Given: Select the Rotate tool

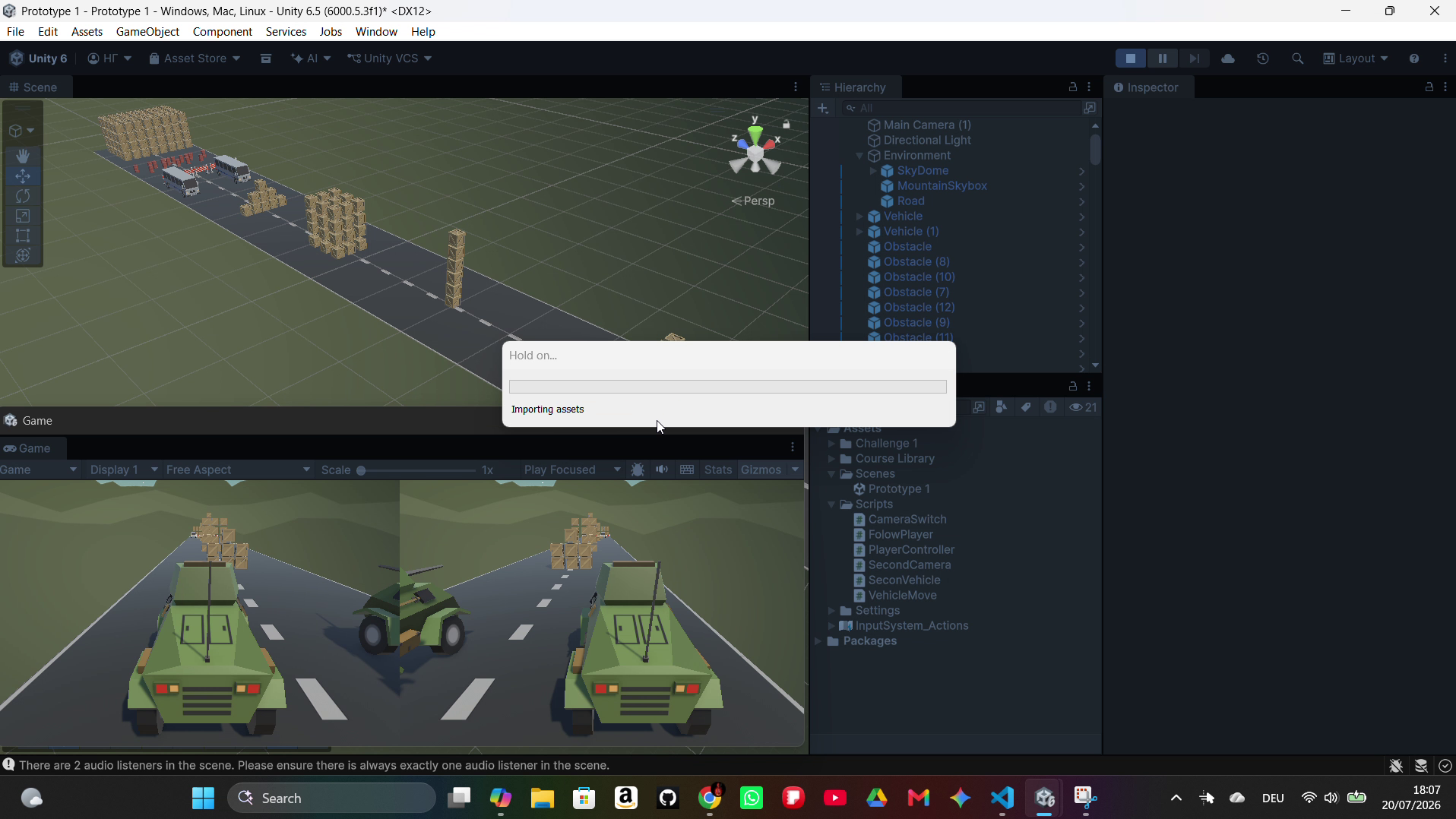Looking at the screenshot, I should coord(23,196).
